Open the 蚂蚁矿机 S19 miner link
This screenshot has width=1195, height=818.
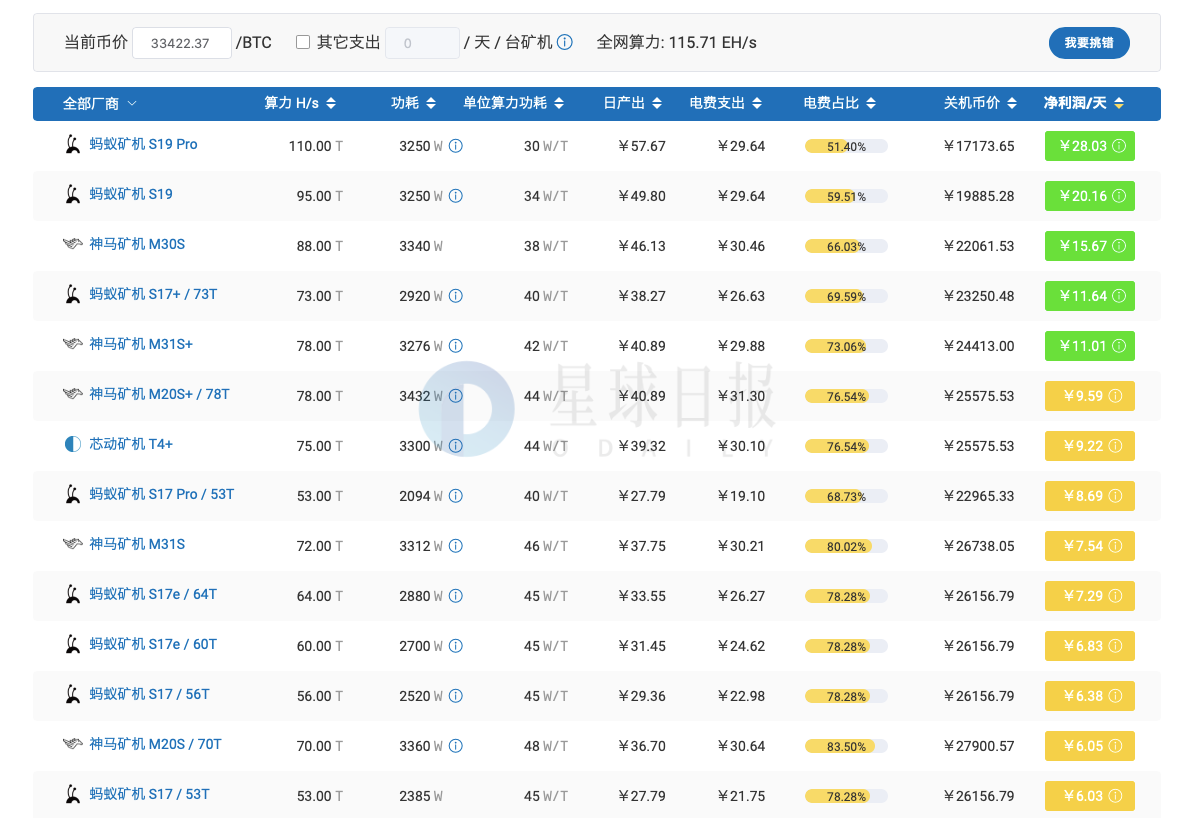point(131,194)
